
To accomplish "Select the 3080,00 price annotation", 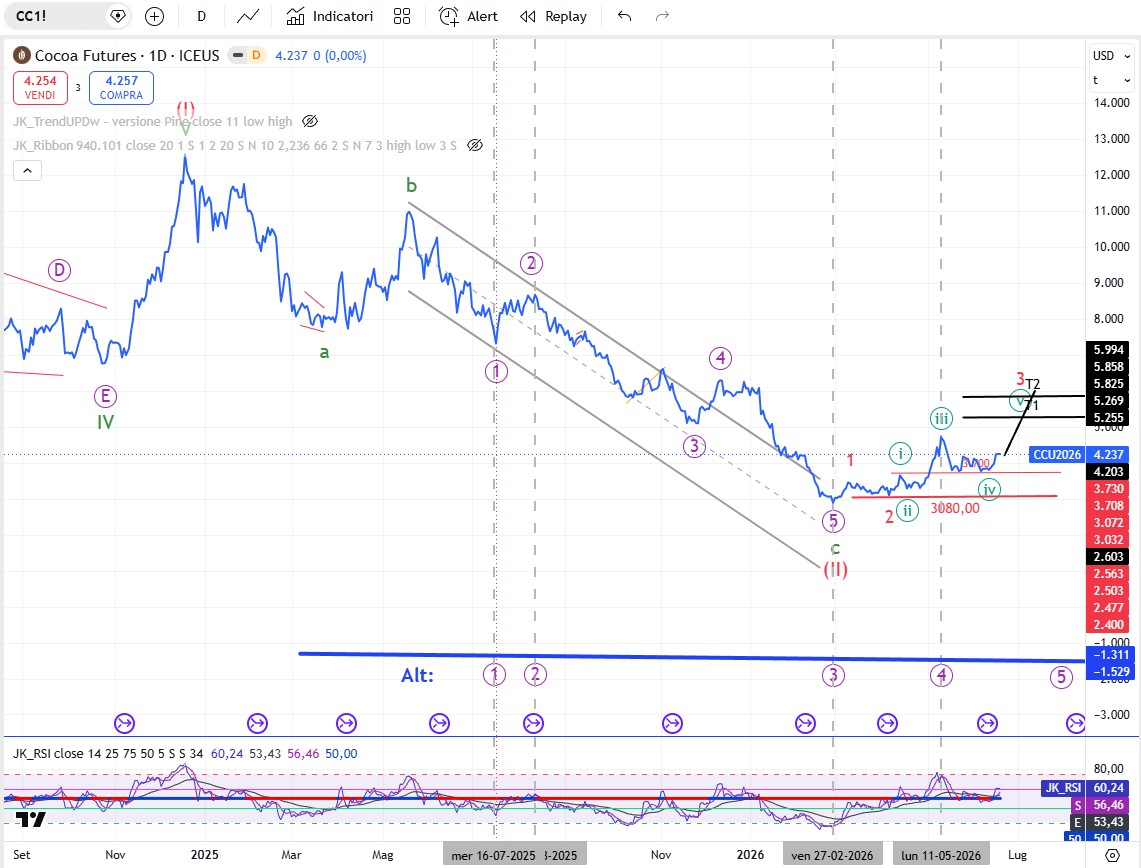I will coord(955,508).
